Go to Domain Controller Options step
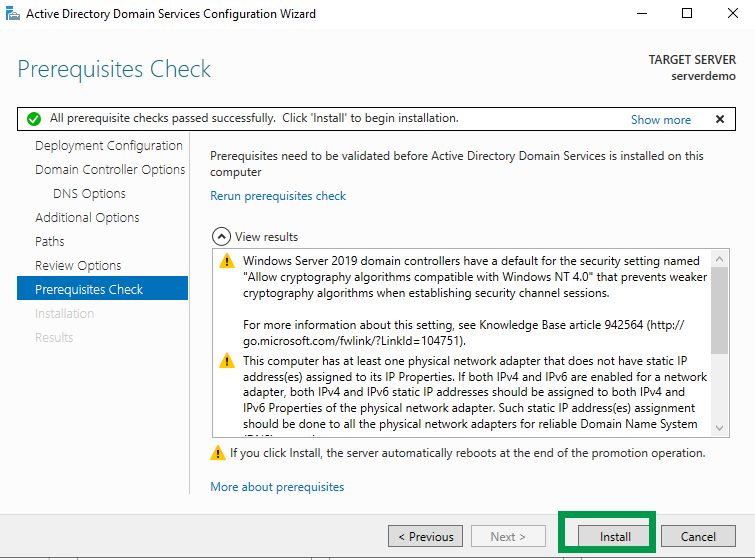Screen dimensions: 755x560 110,169
